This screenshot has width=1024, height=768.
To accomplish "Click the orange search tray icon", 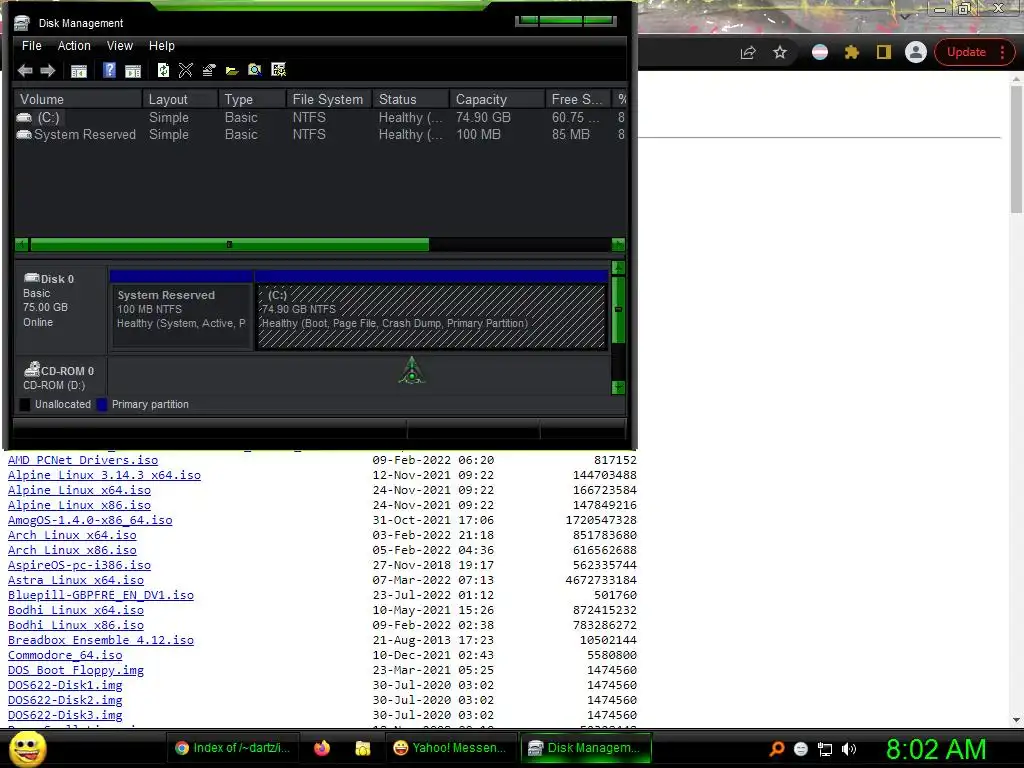I will [777, 749].
